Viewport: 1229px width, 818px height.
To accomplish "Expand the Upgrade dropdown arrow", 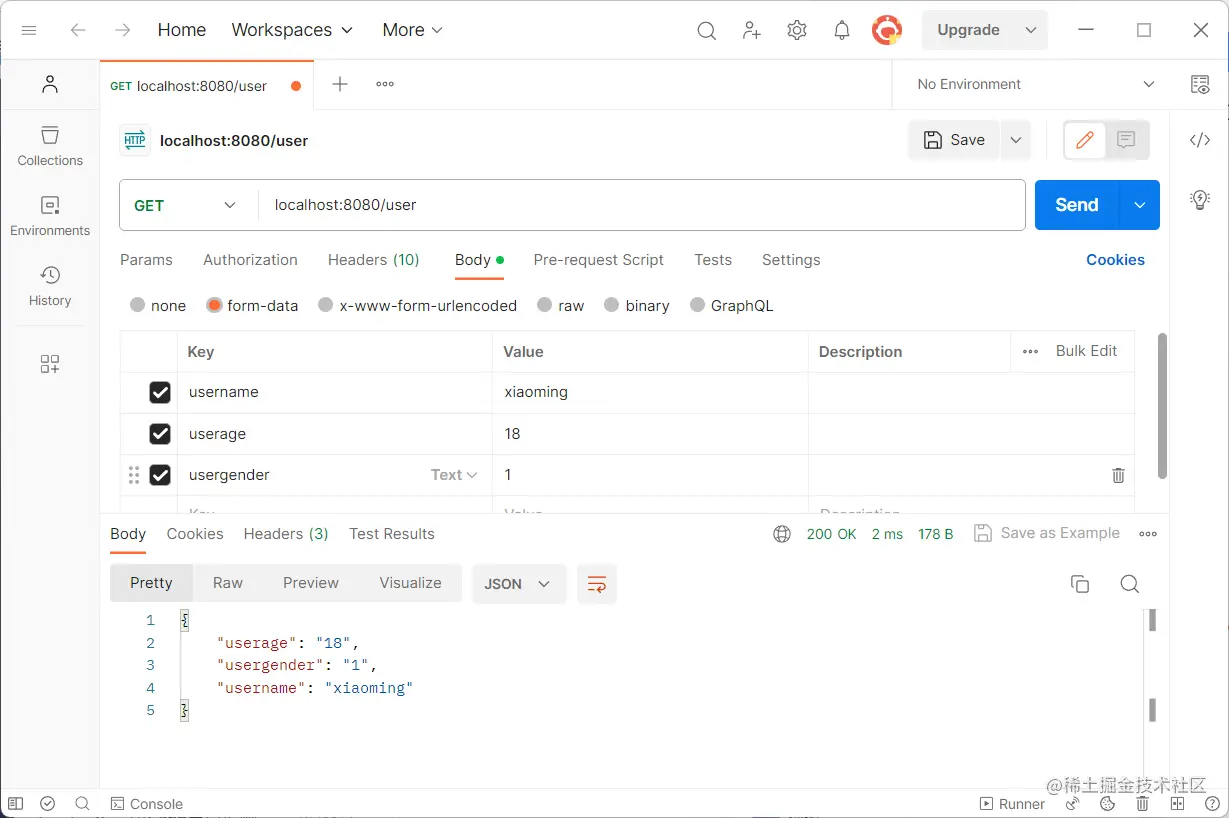I will coord(1031,30).
